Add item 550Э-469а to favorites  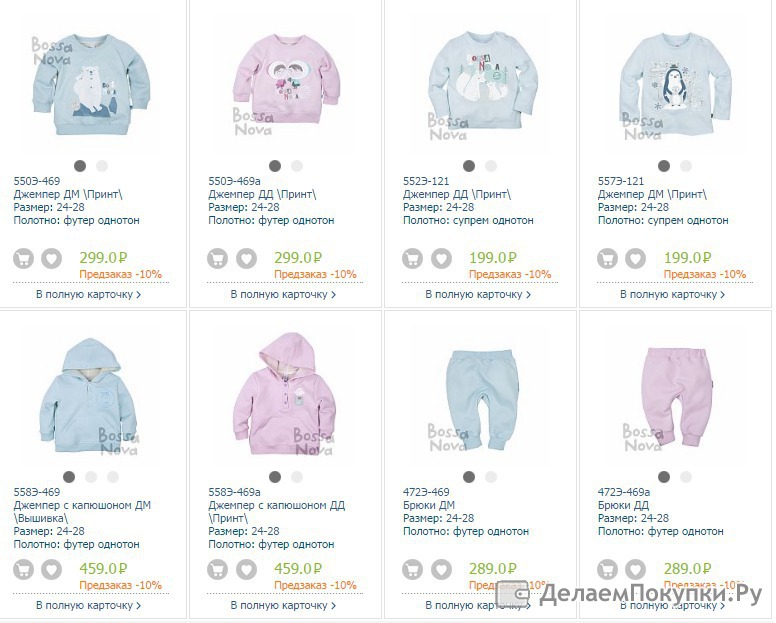(x=246, y=258)
